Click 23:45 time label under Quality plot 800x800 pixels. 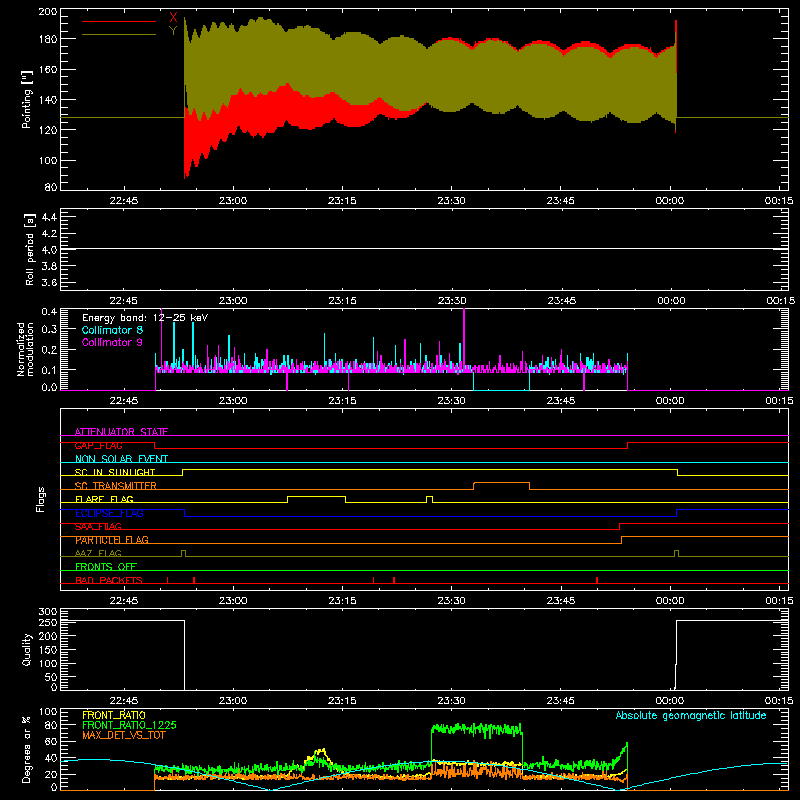click(x=561, y=701)
